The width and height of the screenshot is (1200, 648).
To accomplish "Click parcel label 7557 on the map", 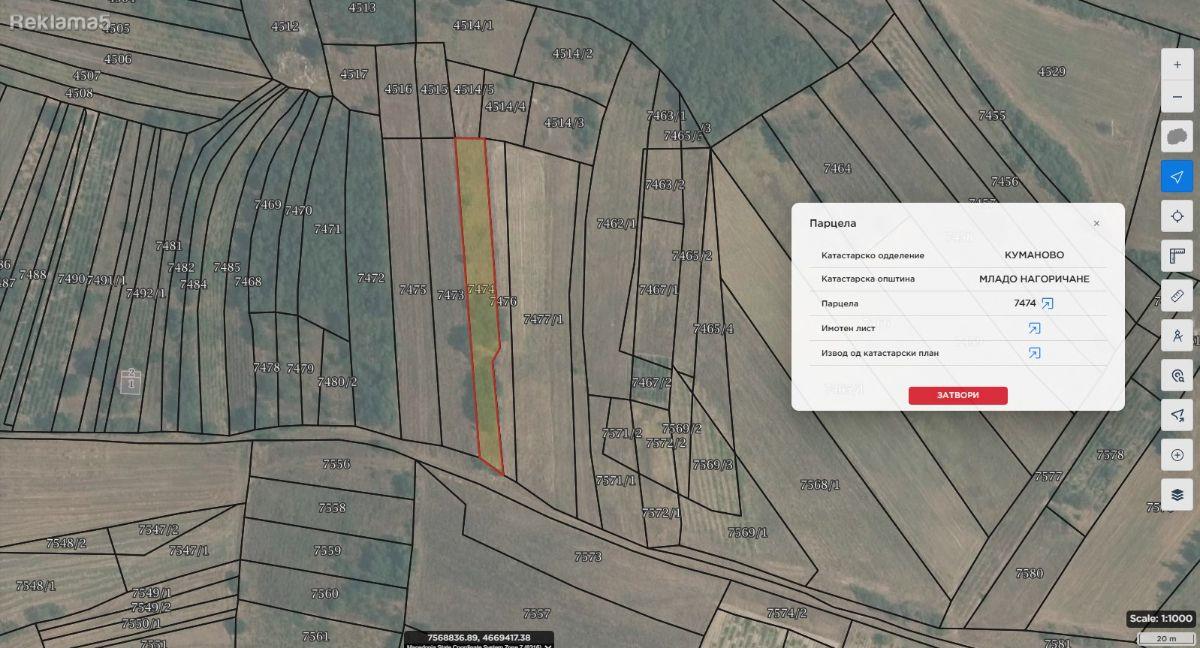I will tap(537, 613).
